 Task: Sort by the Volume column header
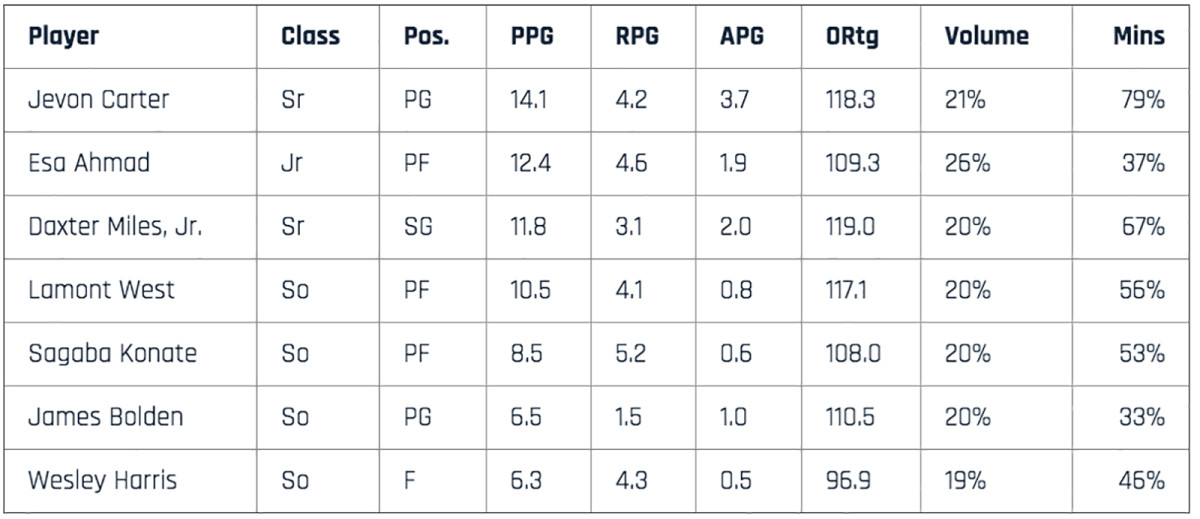tap(986, 37)
